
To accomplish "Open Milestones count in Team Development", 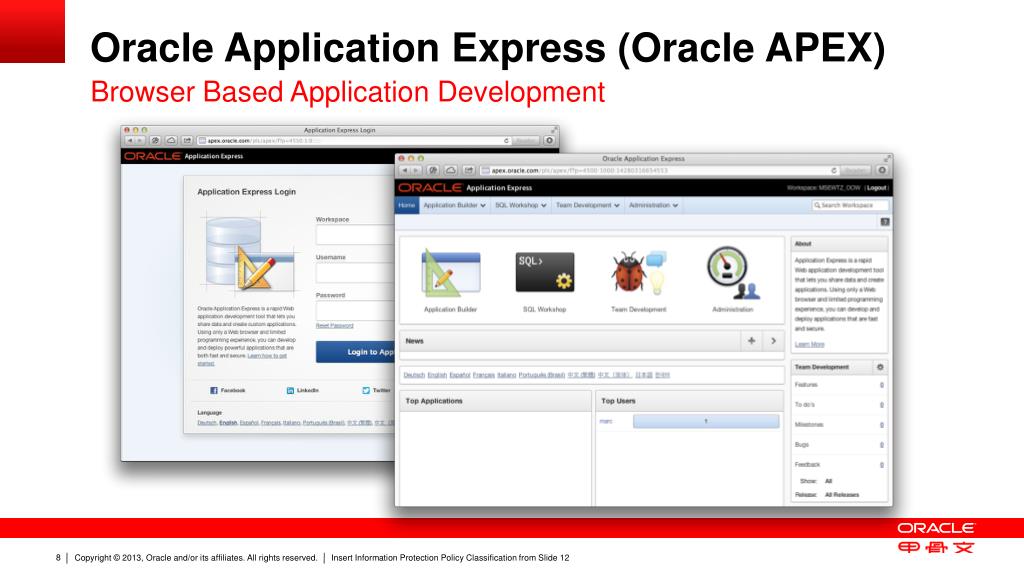I will pyautogui.click(x=882, y=425).
